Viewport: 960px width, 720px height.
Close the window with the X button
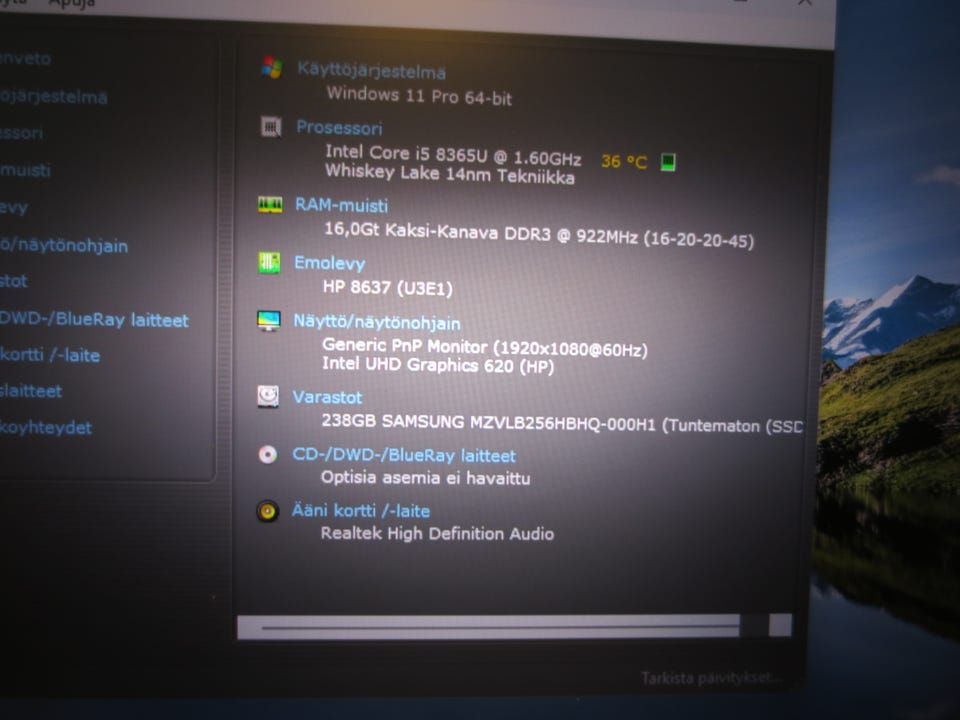click(804, 3)
